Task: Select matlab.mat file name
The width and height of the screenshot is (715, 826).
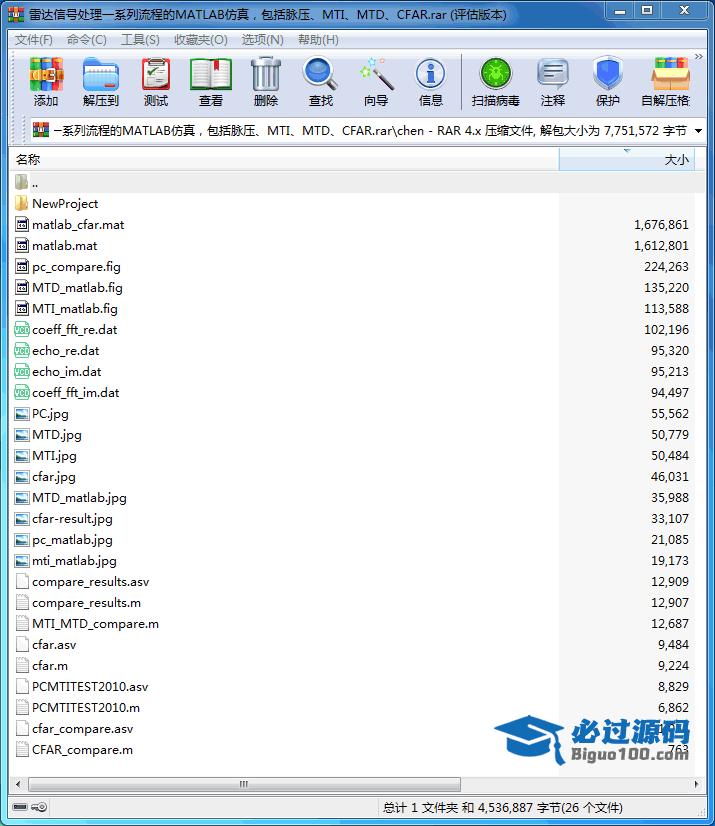Action: (x=64, y=246)
